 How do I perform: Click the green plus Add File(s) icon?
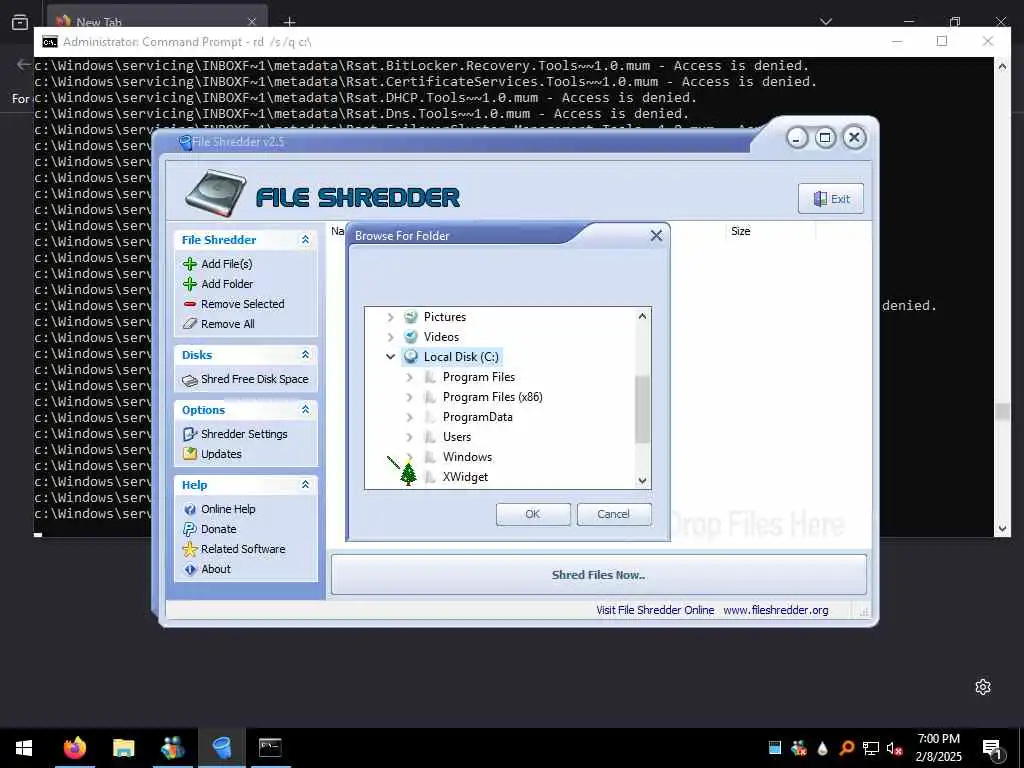coord(189,264)
